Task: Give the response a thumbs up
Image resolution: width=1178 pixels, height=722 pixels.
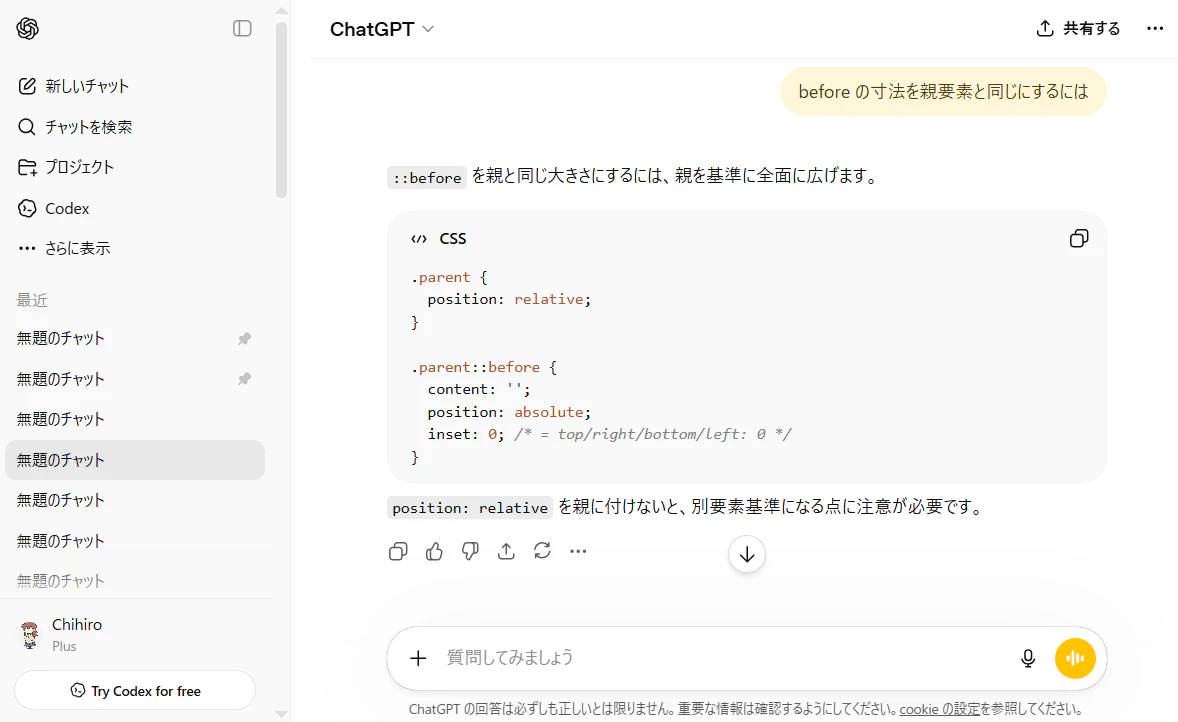Action: pos(434,551)
